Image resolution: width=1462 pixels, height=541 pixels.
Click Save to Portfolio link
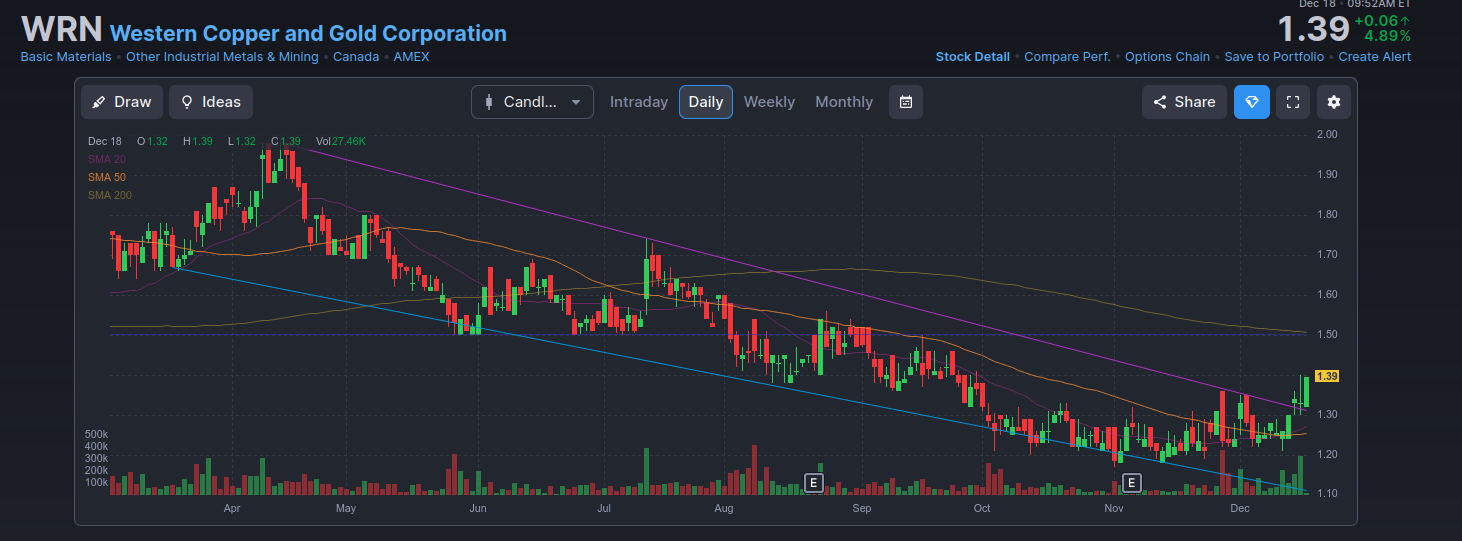click(1273, 57)
